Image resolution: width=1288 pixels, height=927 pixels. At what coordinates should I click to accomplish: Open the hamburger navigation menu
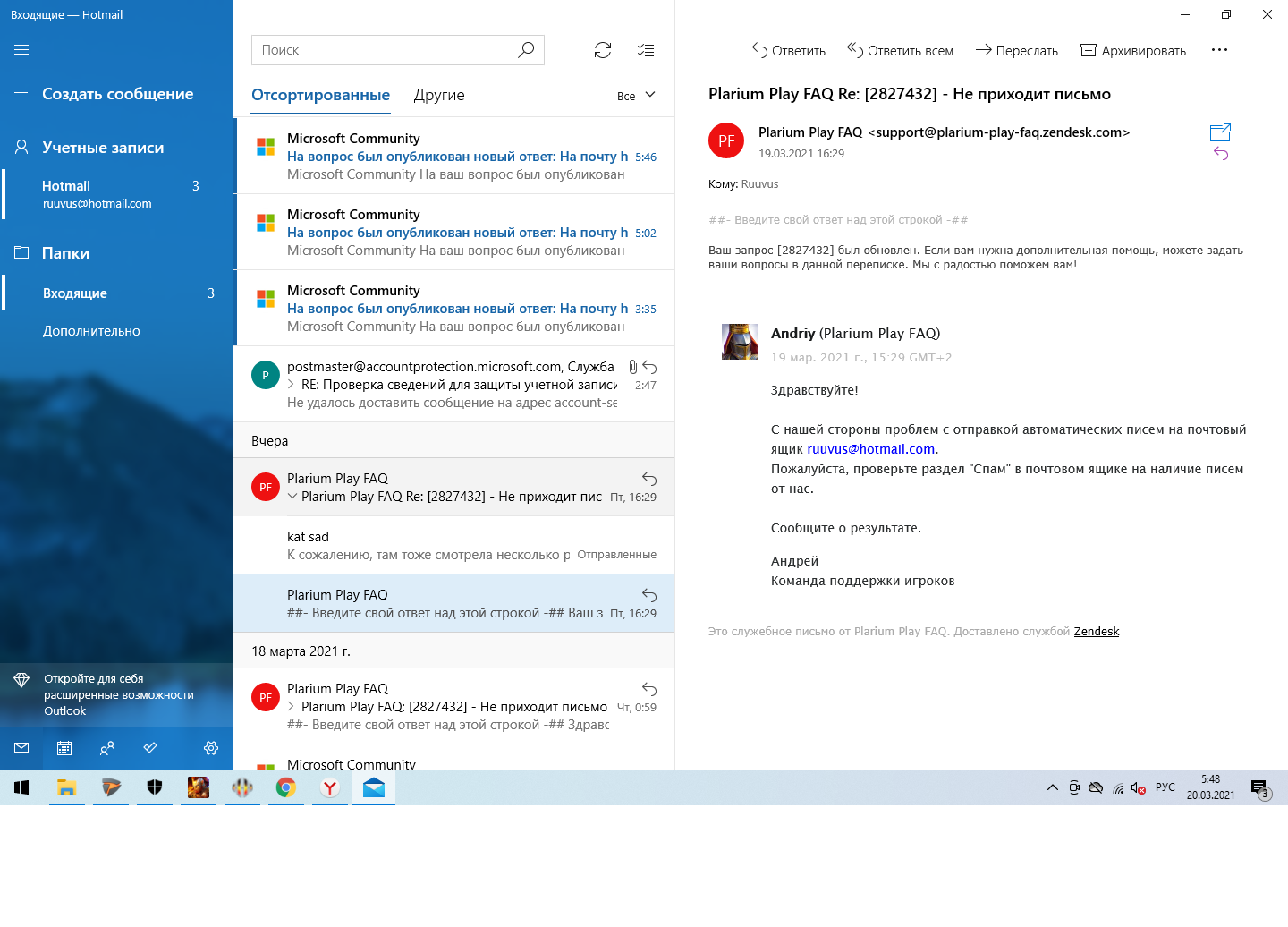pos(21,50)
